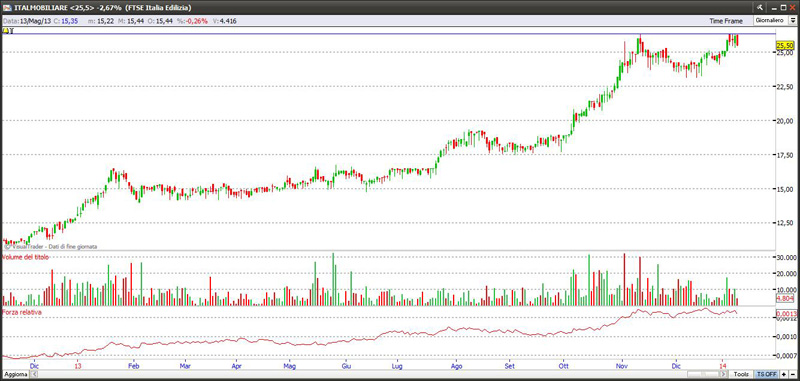The image size is (800, 381).
Task: Open the Tools button
Action: pyautogui.click(x=742, y=374)
